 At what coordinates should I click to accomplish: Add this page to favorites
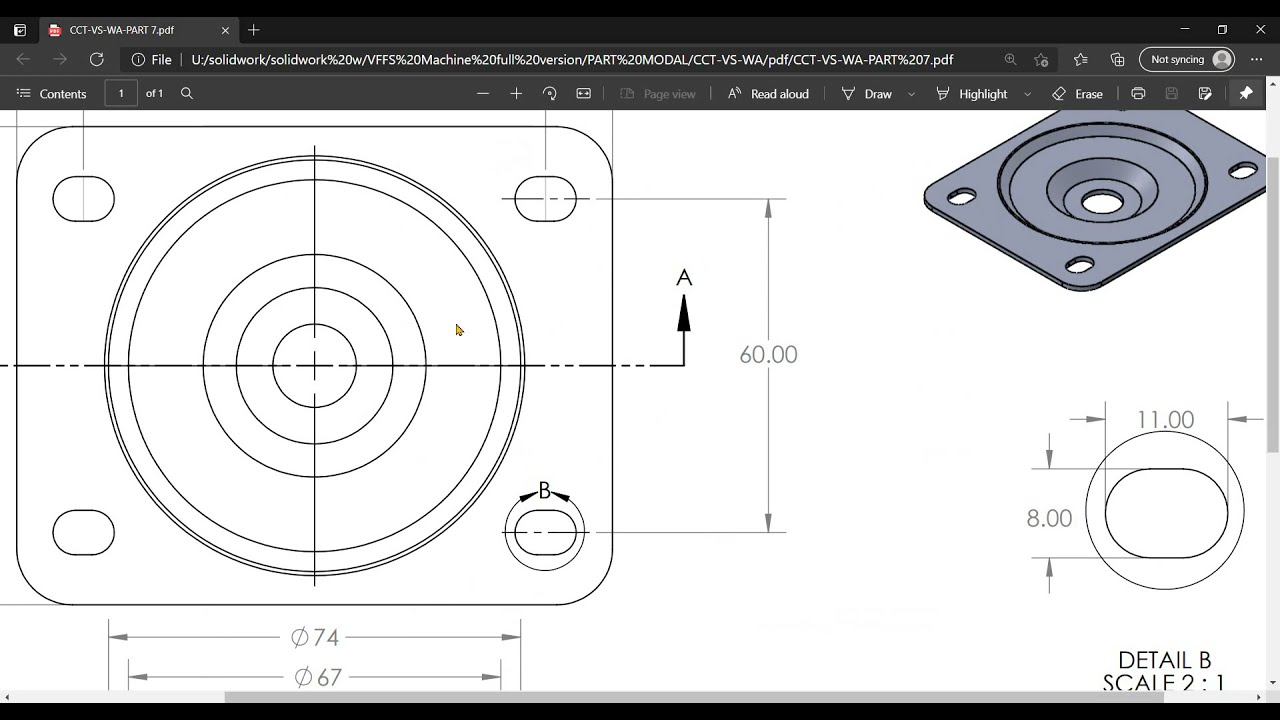pos(1041,60)
